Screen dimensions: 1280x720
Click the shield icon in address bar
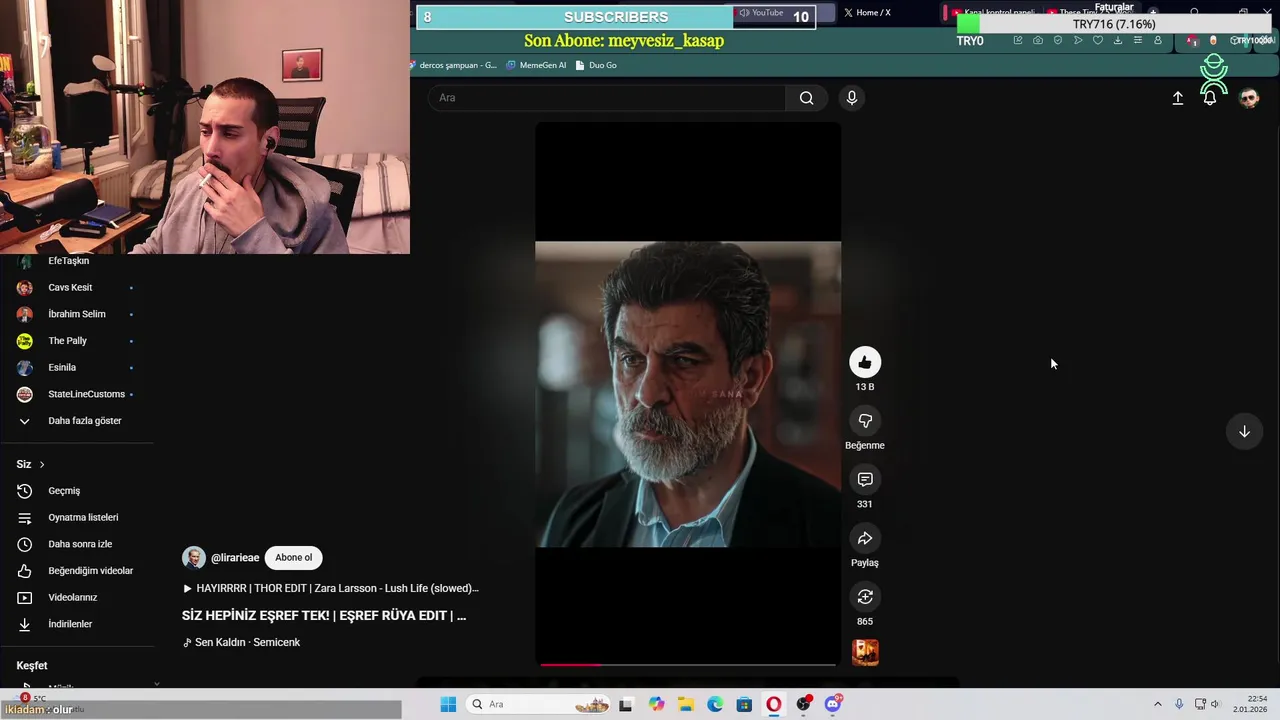[1058, 41]
